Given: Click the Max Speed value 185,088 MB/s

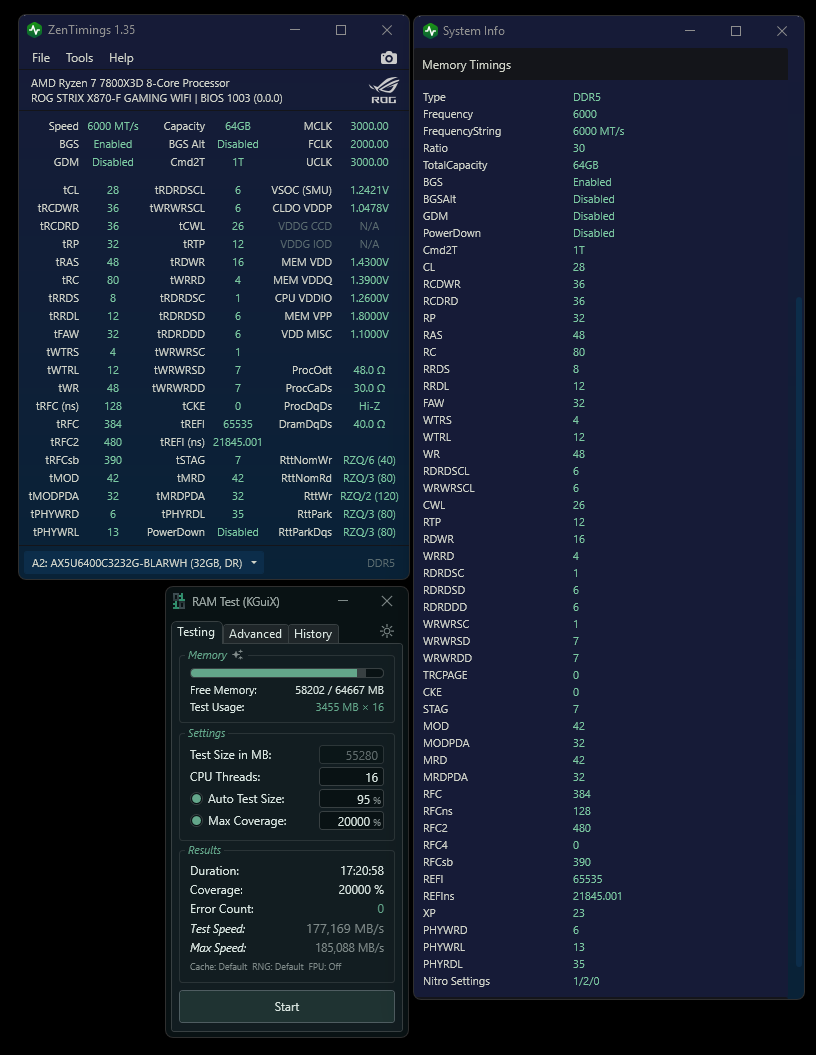Looking at the screenshot, I should [349, 948].
